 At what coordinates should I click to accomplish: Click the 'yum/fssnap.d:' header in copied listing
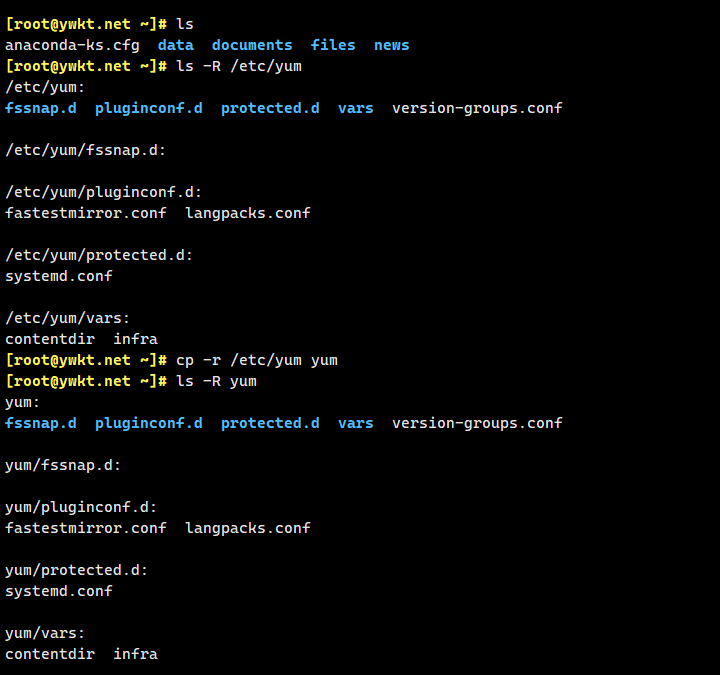coord(63,465)
